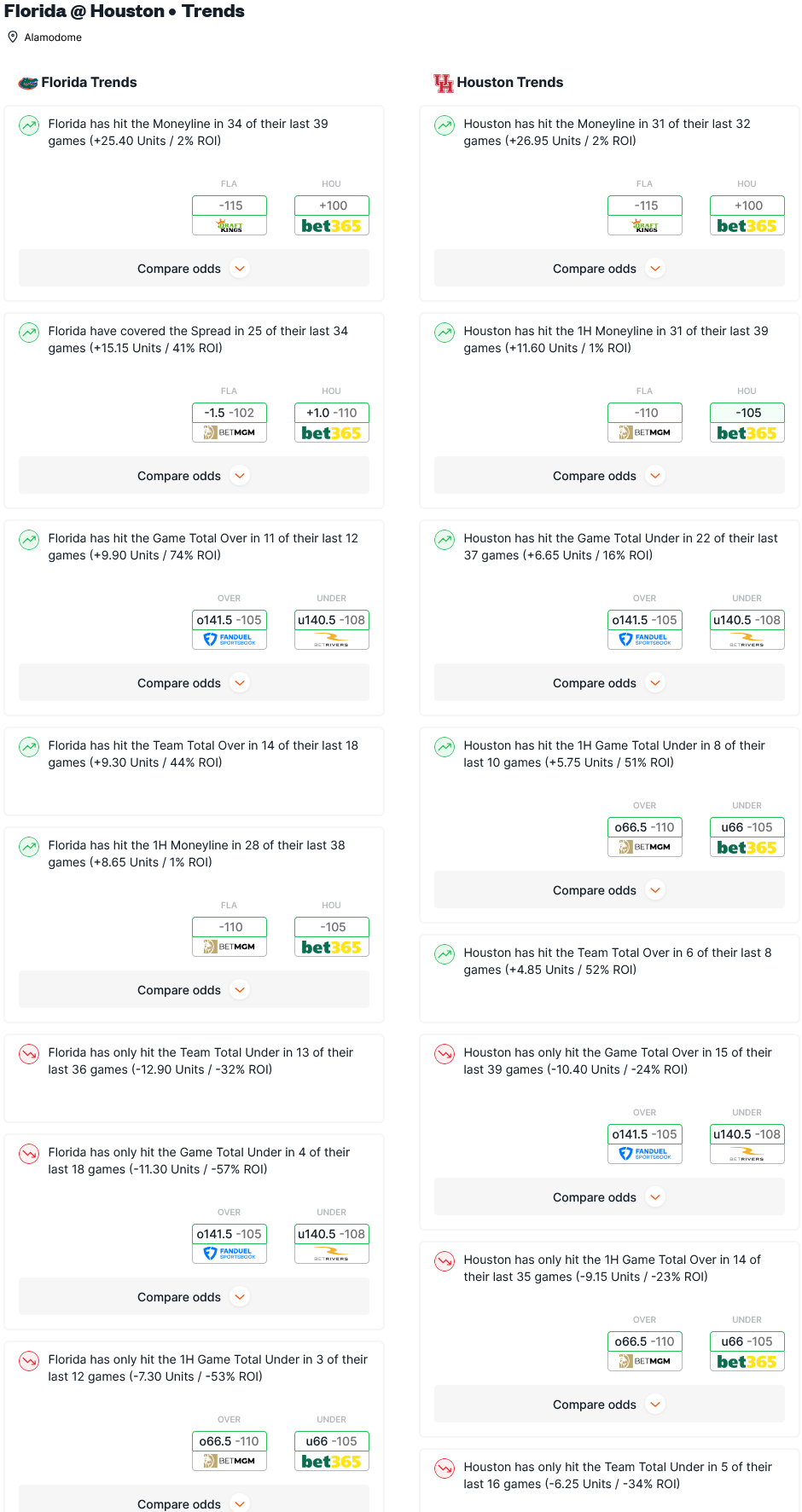This screenshot has height=1512, width=802.
Task: Select u66 -105 in Houston 1H Game Total Under
Action: coord(747,827)
